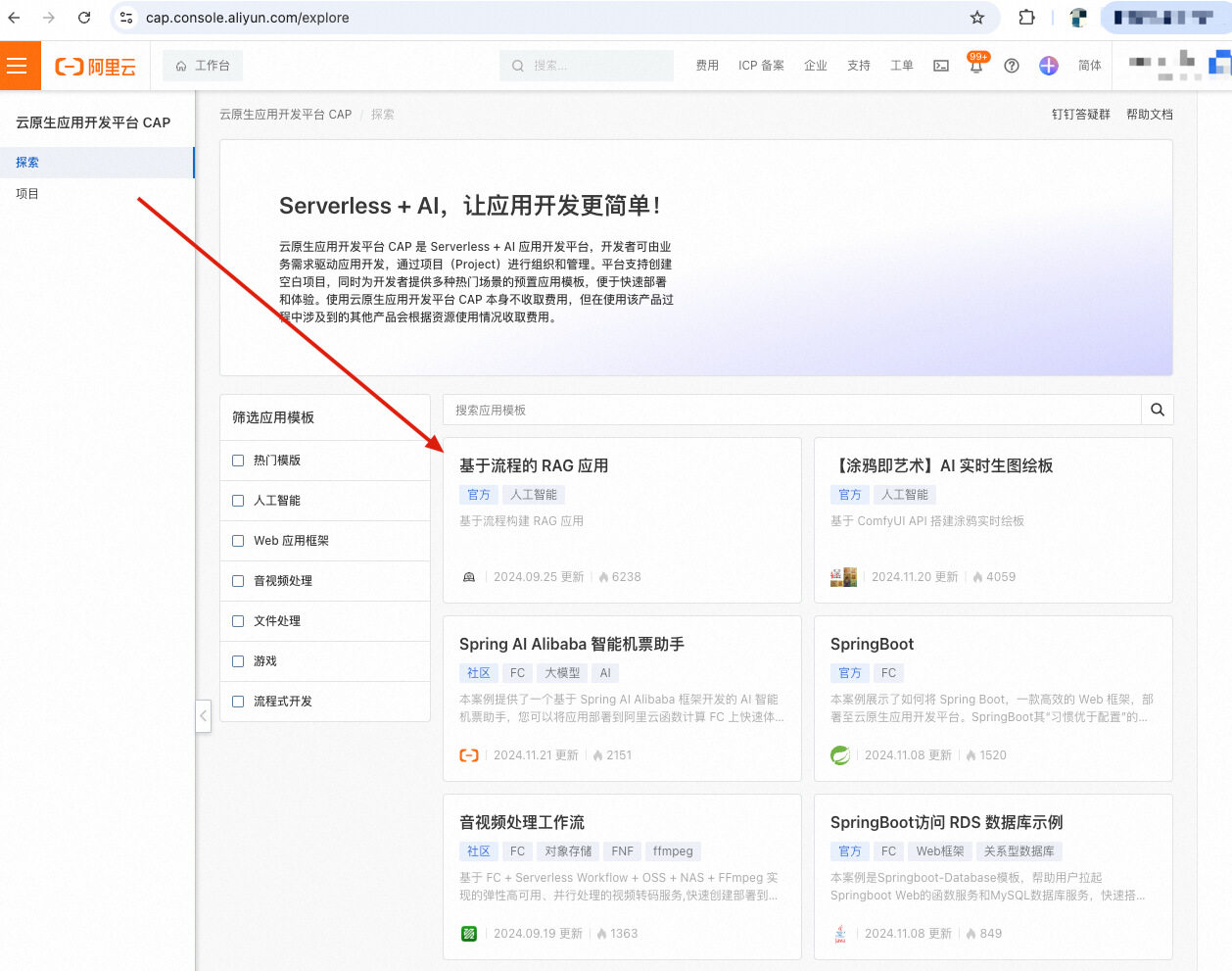Open the SpringBoot访问 RDS 数据库示例 template

point(946,823)
